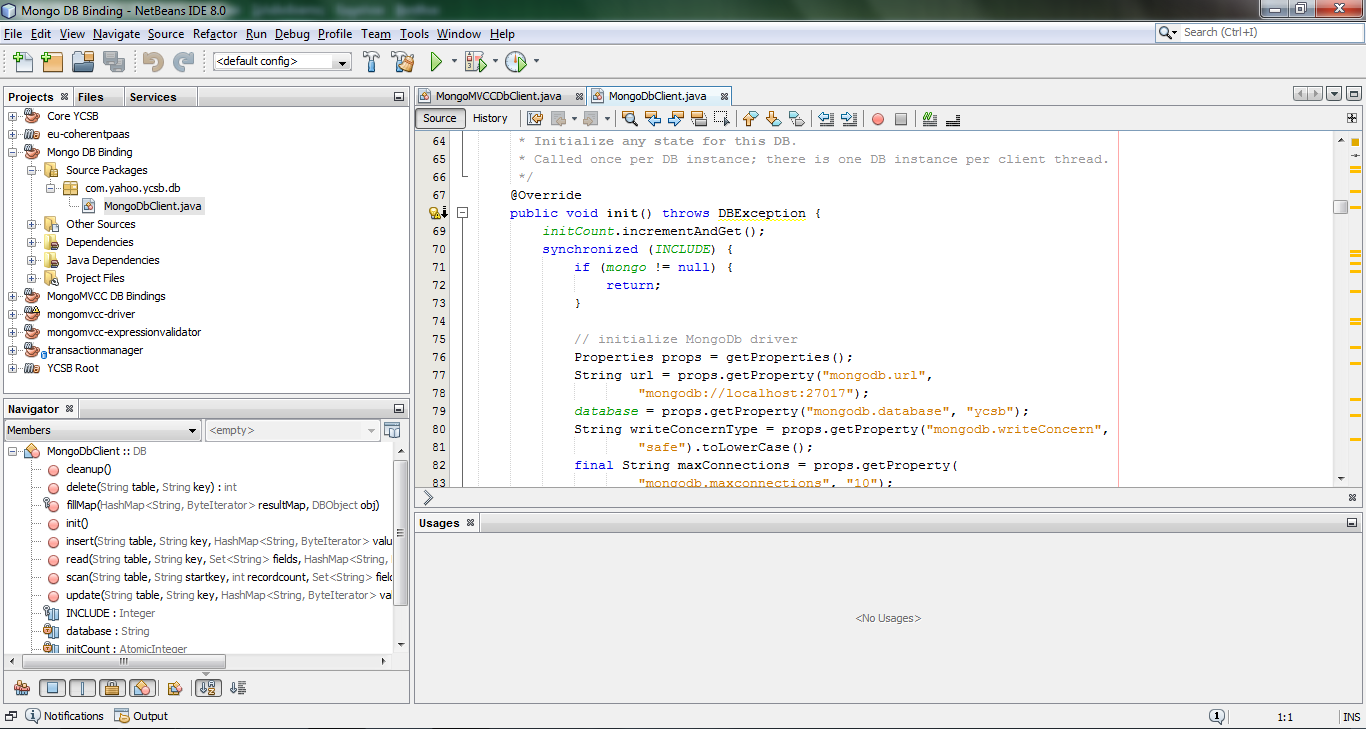Screen dimensions: 1368x729
Task: Toggle highlight search in editor toolbar
Action: coord(699,119)
